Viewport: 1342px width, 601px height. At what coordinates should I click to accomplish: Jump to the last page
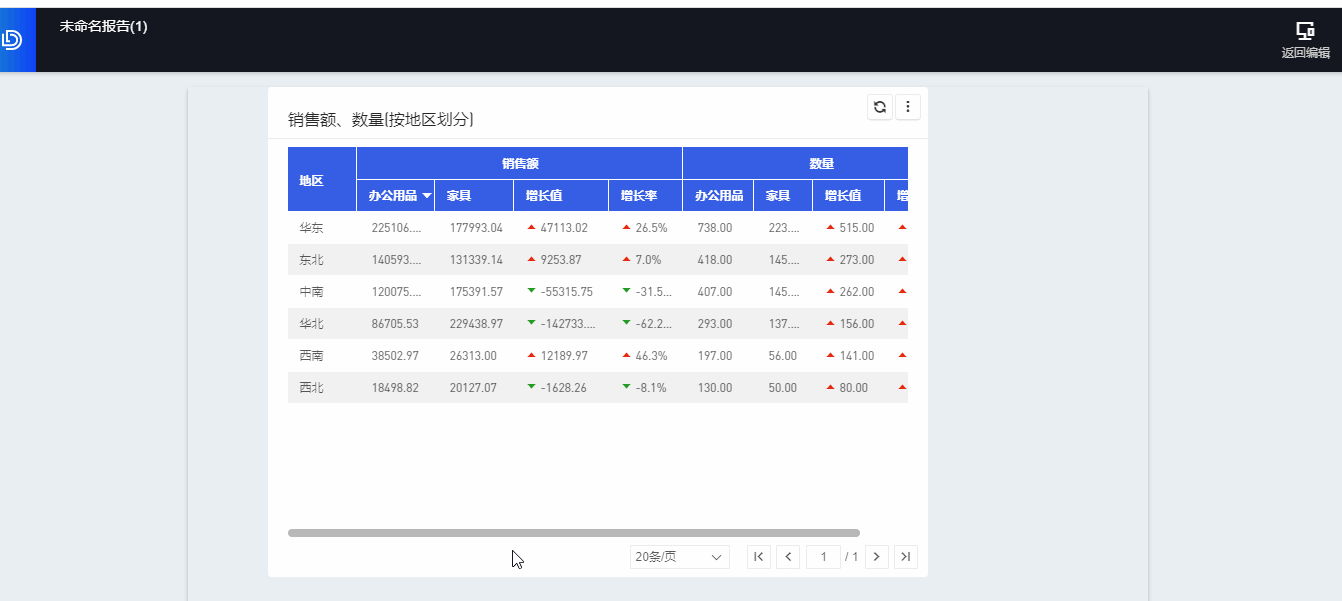coord(906,557)
